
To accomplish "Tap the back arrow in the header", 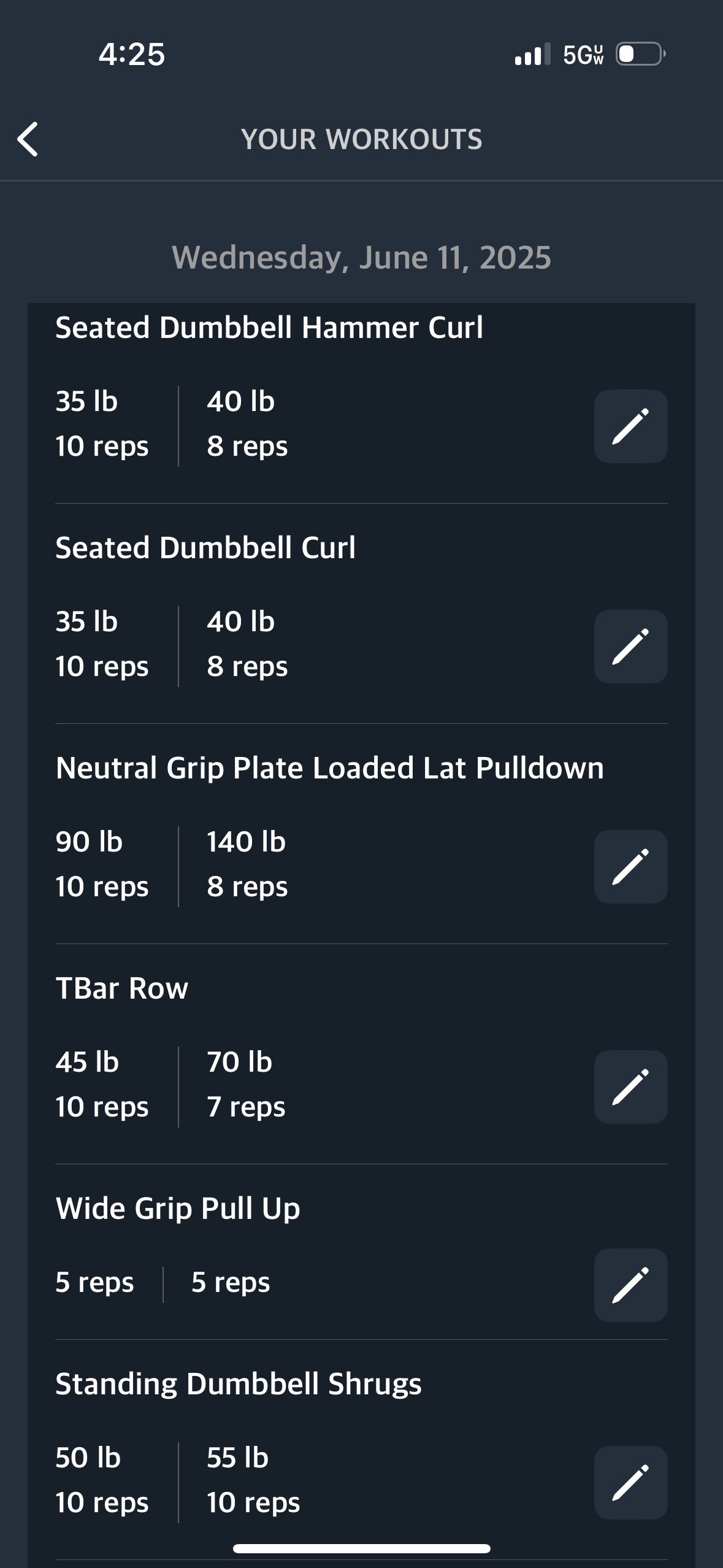I will pyautogui.click(x=28, y=139).
